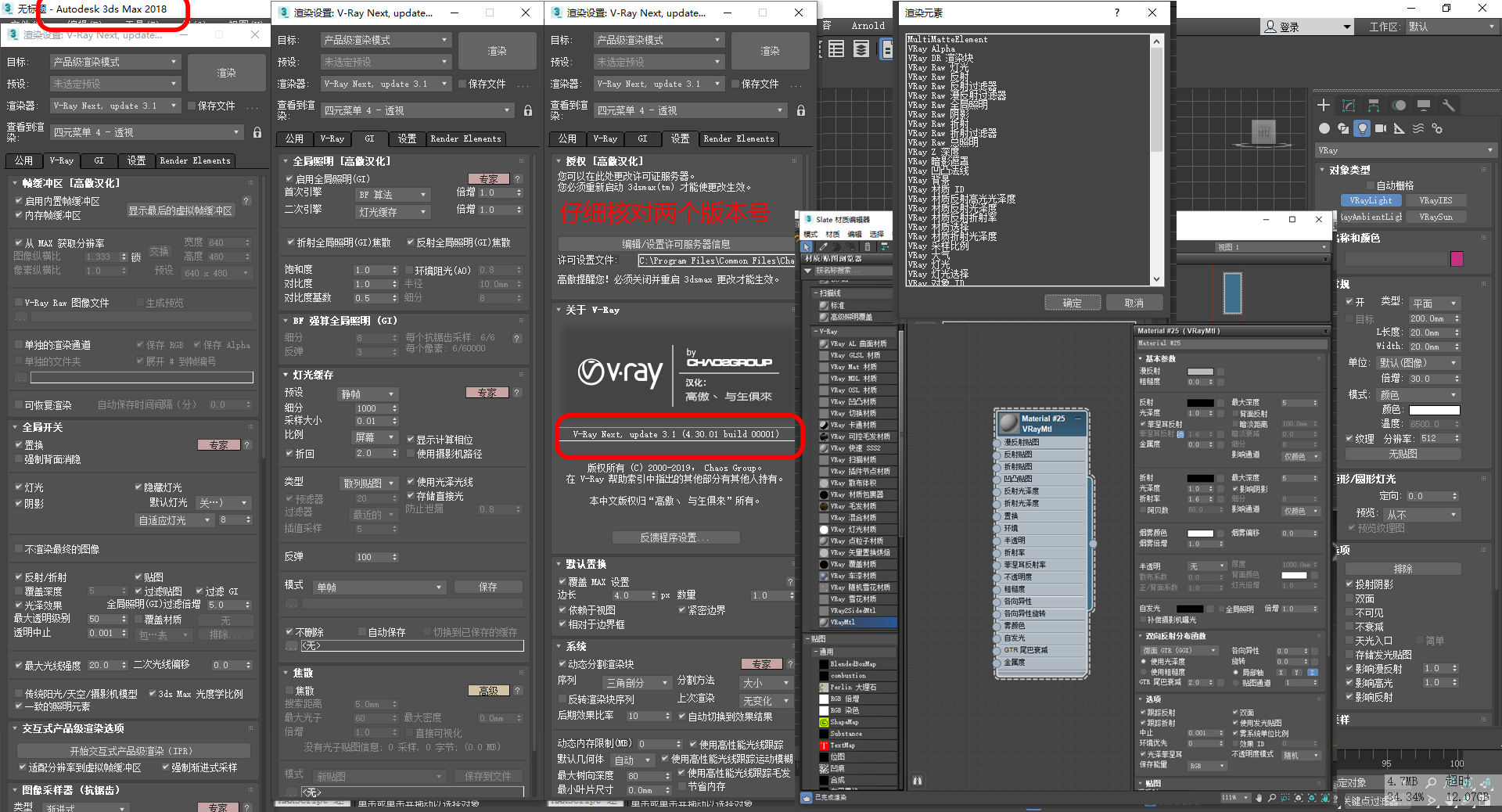Toggle 动态分割渲染块 checkbox
The width and height of the screenshot is (1502, 812).
[562, 664]
